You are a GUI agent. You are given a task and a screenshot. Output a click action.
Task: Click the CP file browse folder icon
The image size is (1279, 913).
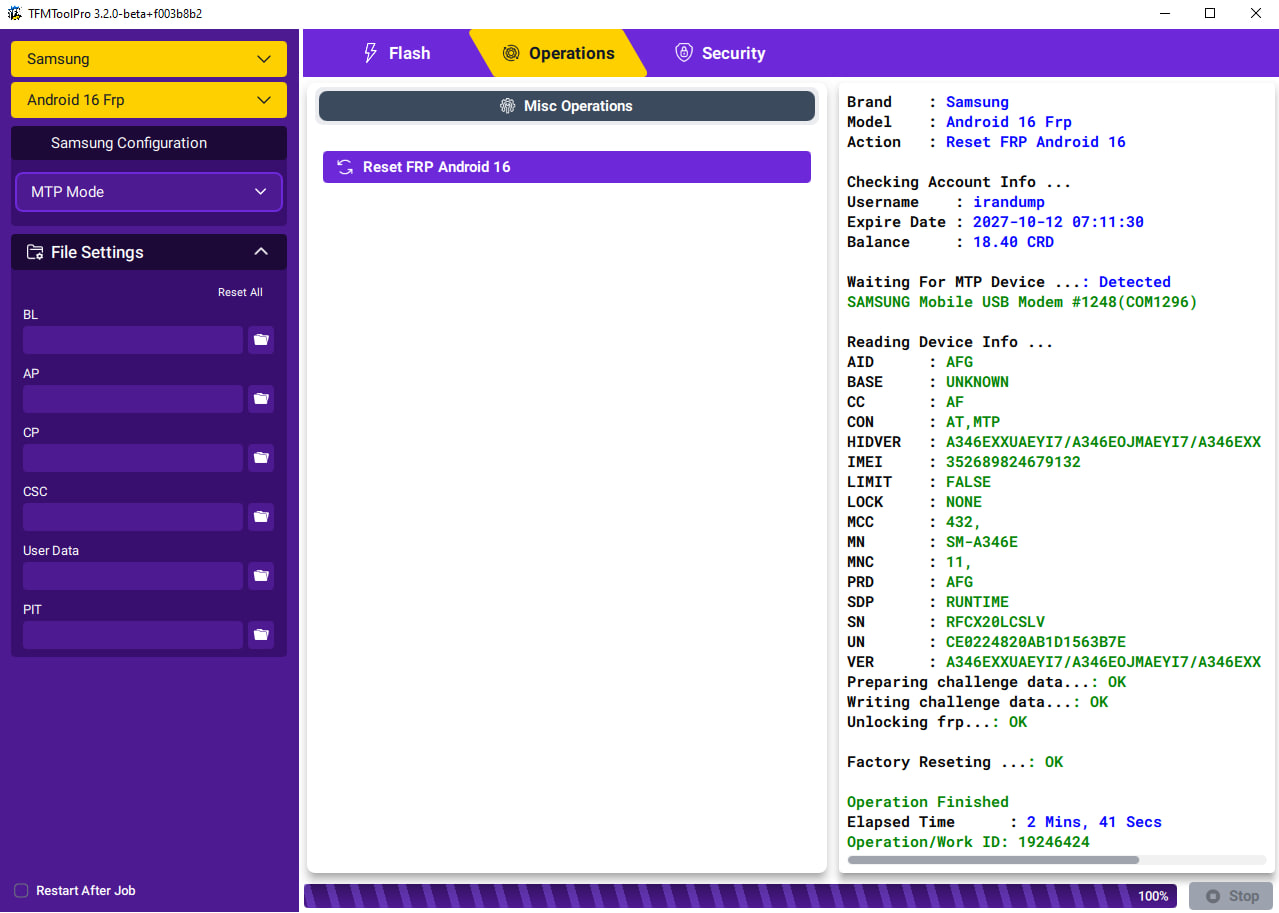click(261, 458)
